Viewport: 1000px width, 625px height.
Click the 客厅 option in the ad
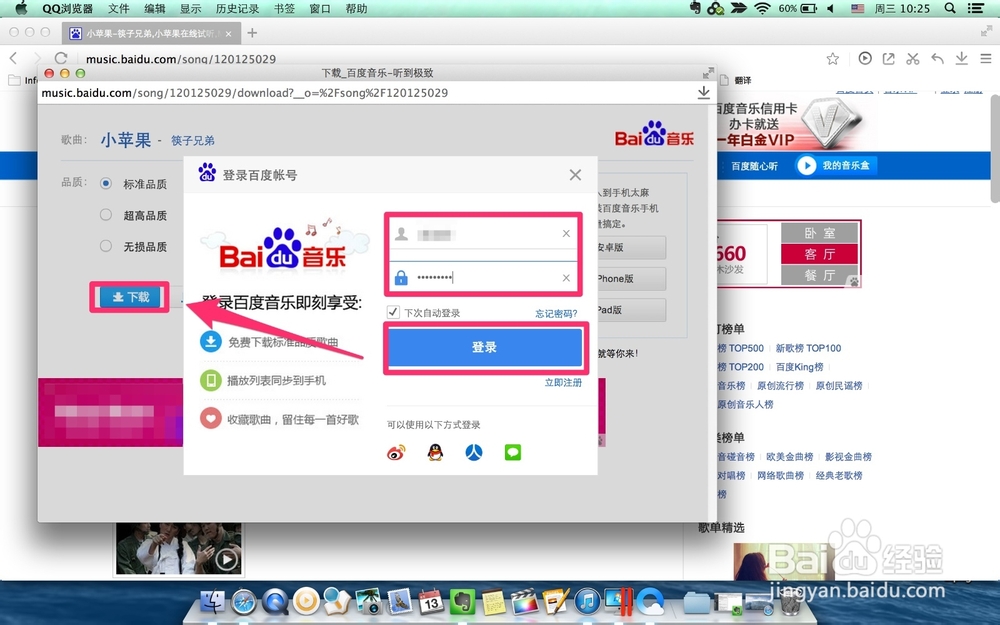[x=820, y=254]
